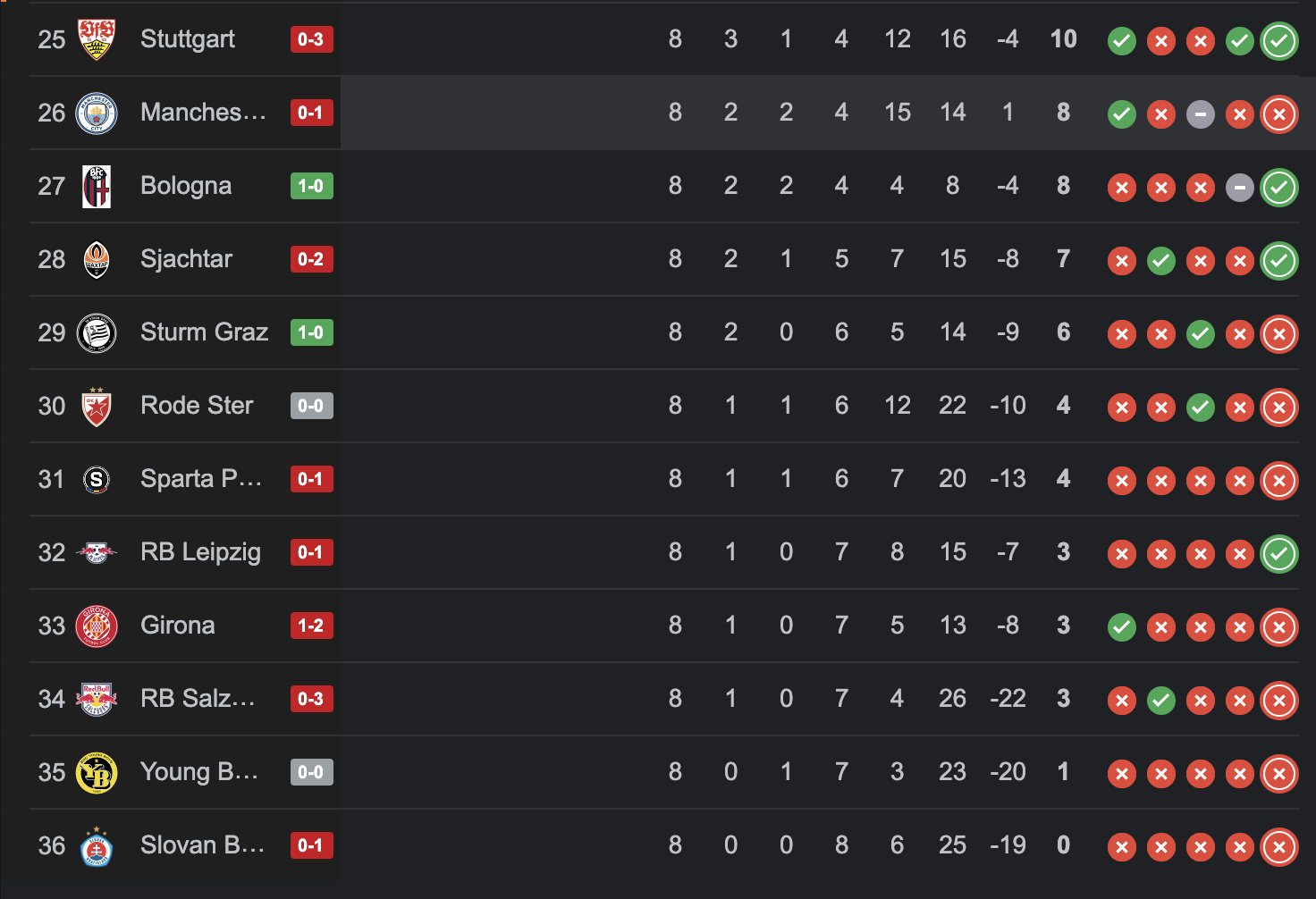Open the RB Leipzig team link
Image resolution: width=1316 pixels, height=899 pixels.
click(200, 552)
